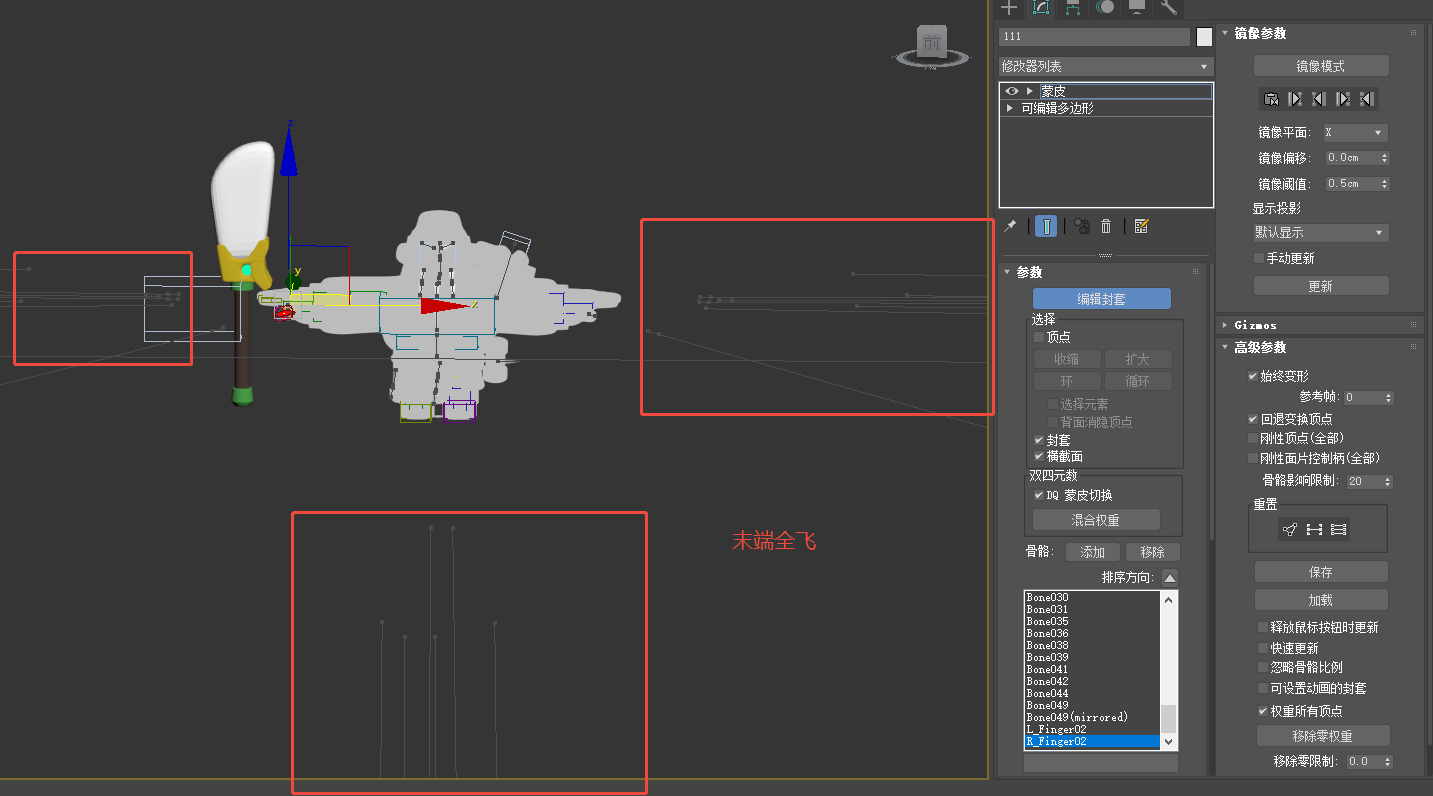Click the remove modifier trash icon
The image size is (1433, 796).
pos(1106,227)
